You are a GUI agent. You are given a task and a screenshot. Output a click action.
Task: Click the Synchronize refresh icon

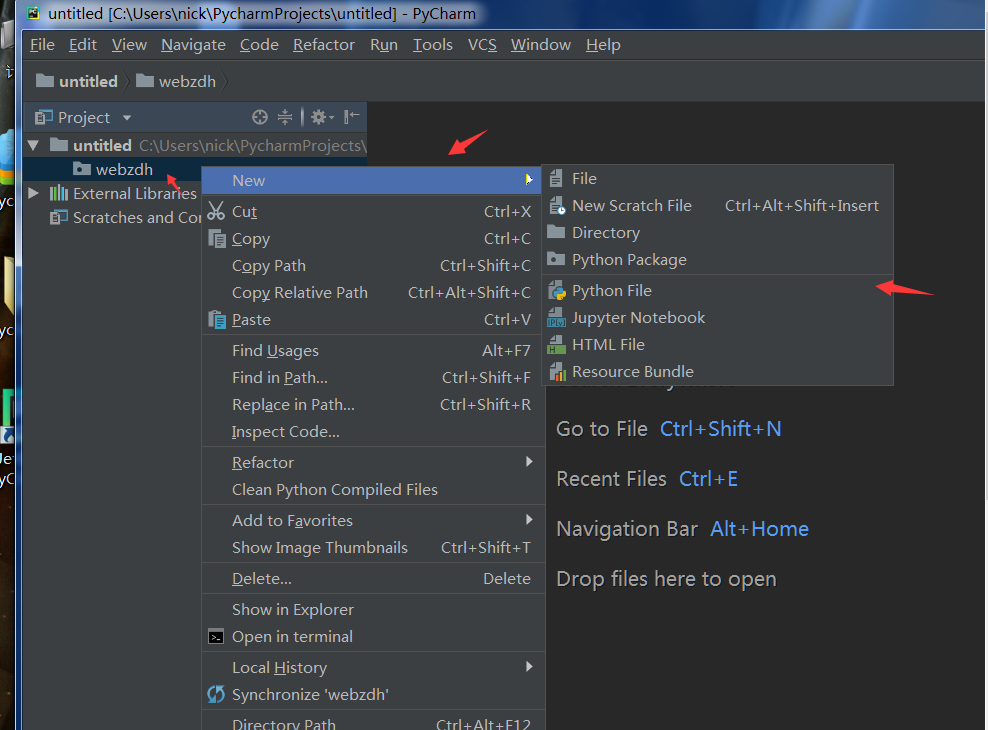coord(216,694)
